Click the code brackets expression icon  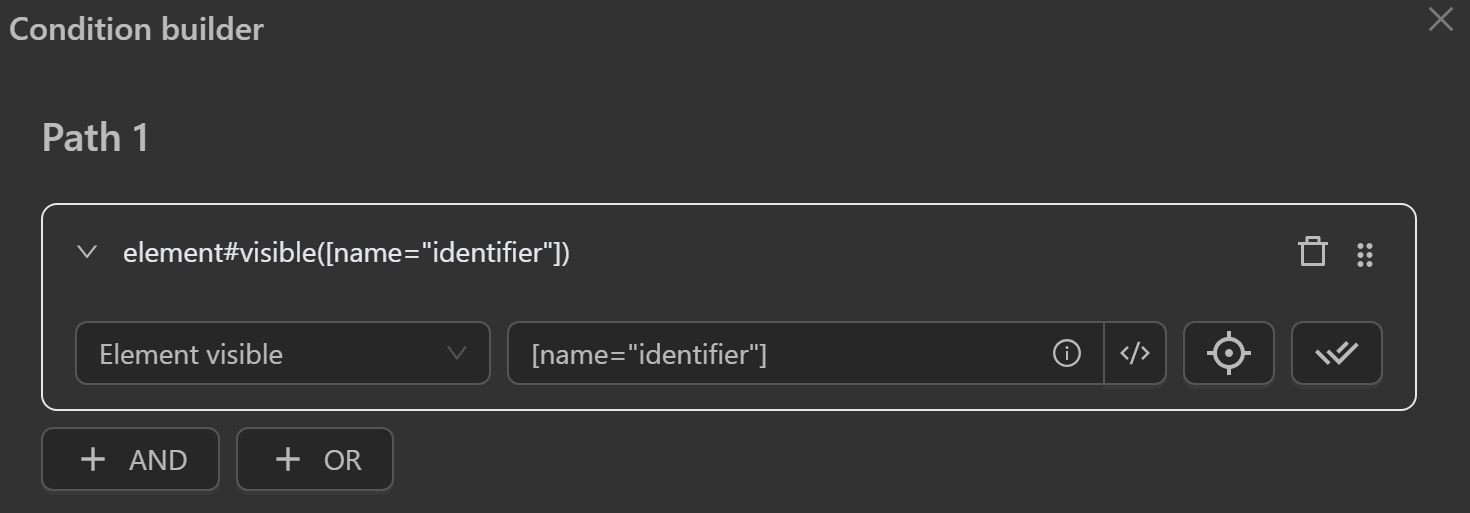coord(1135,353)
